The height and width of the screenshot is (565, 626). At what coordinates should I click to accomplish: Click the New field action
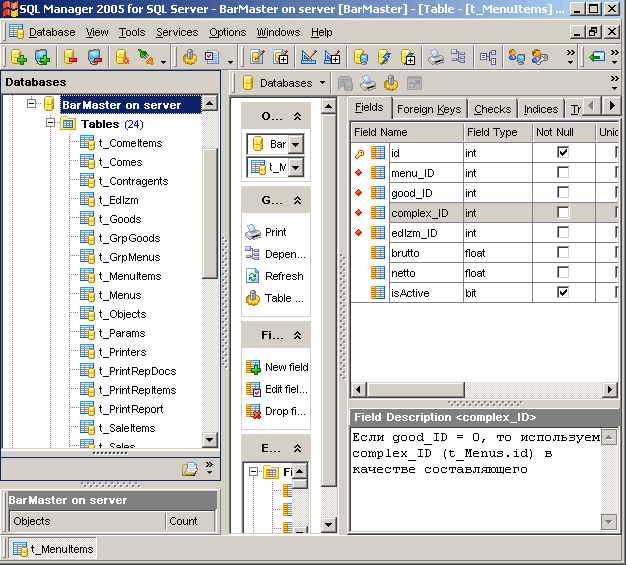click(x=277, y=367)
